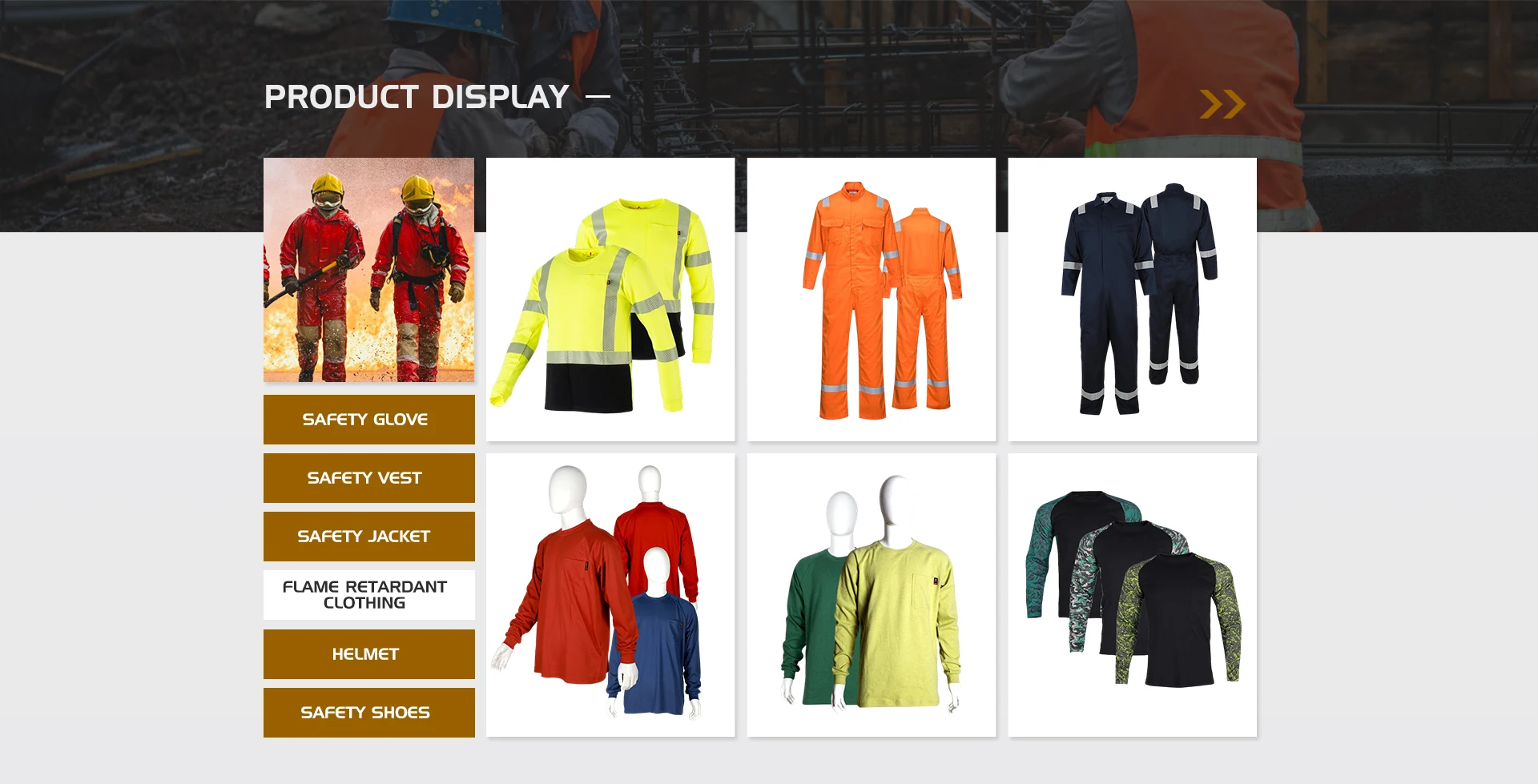Click the firefighters featured image
The width and height of the screenshot is (1538, 784).
tap(368, 270)
